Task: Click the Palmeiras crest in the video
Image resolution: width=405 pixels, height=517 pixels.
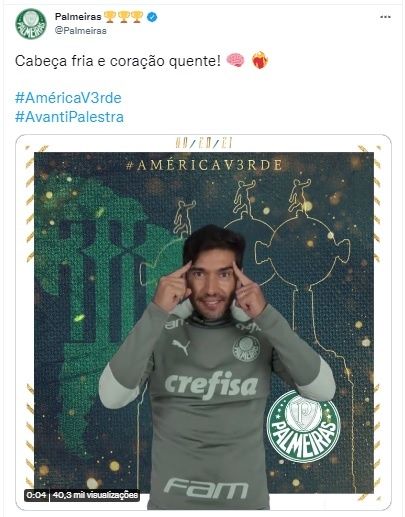Action: 303,427
